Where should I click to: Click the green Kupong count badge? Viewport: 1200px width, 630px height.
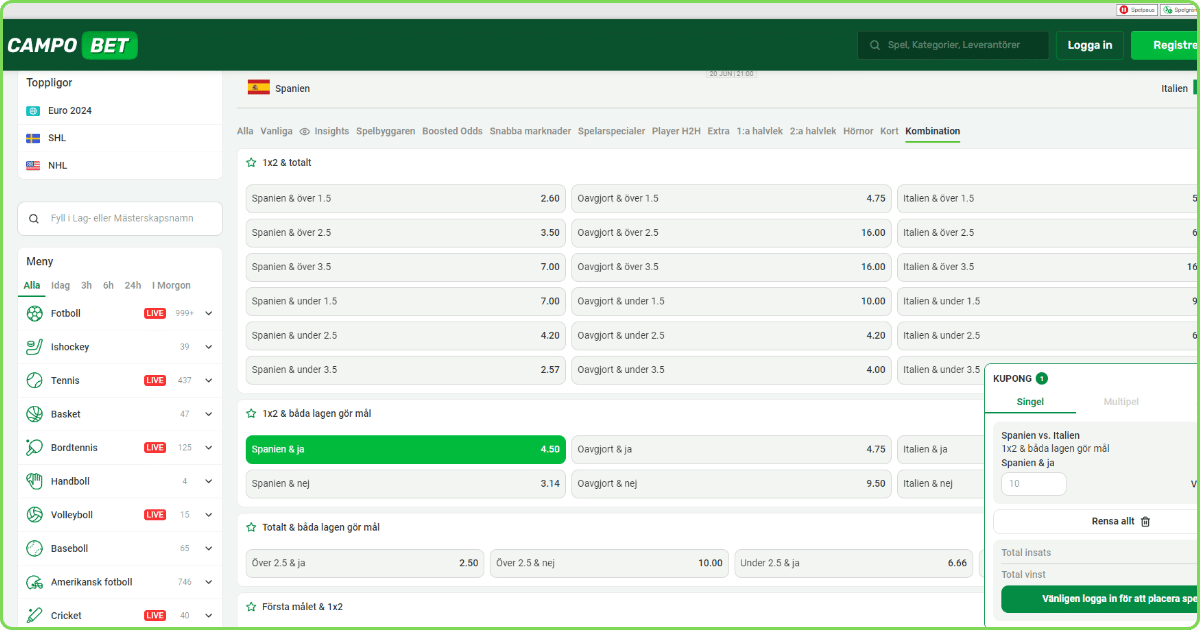(x=1042, y=379)
